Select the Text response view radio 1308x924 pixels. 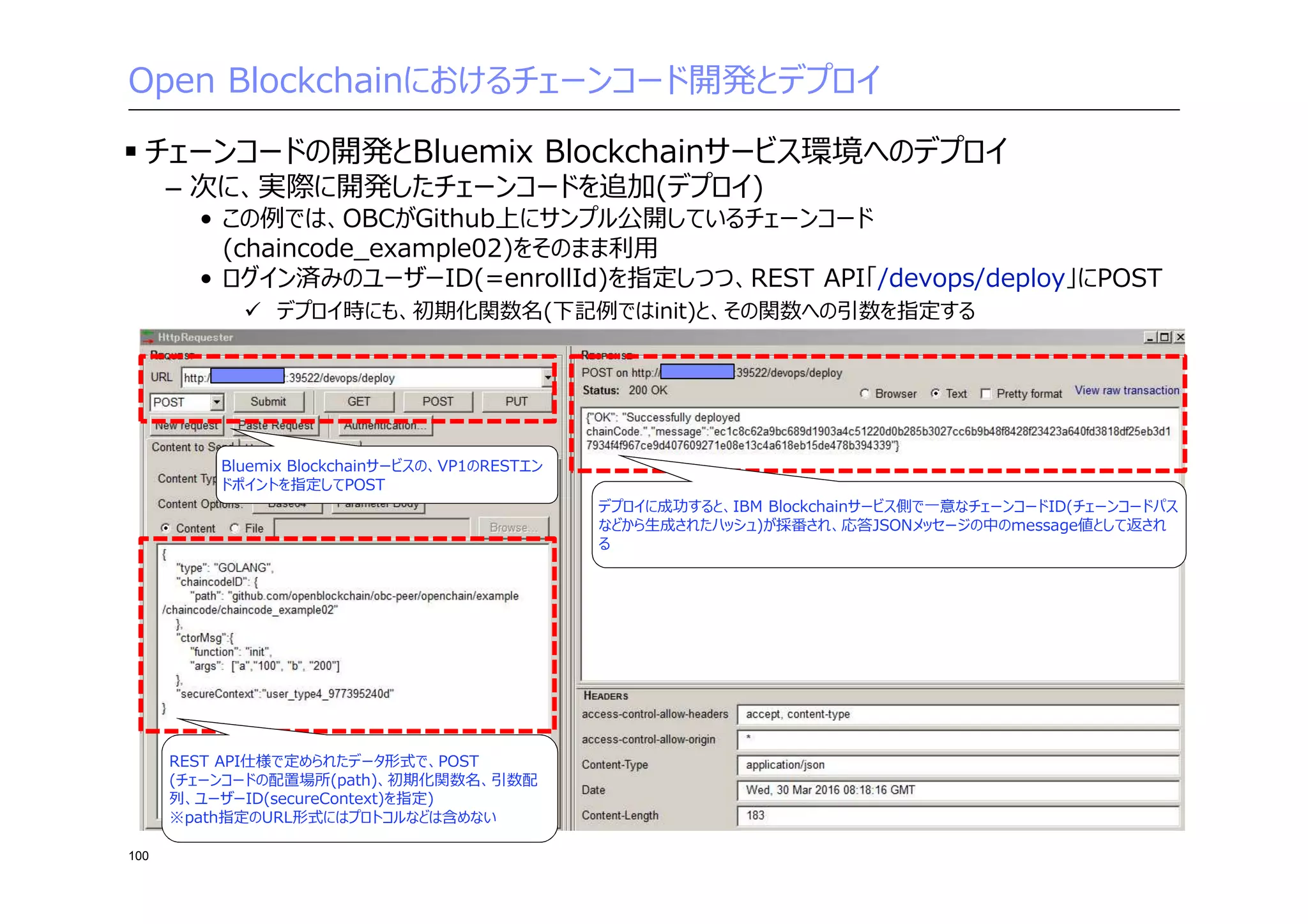[x=935, y=393]
